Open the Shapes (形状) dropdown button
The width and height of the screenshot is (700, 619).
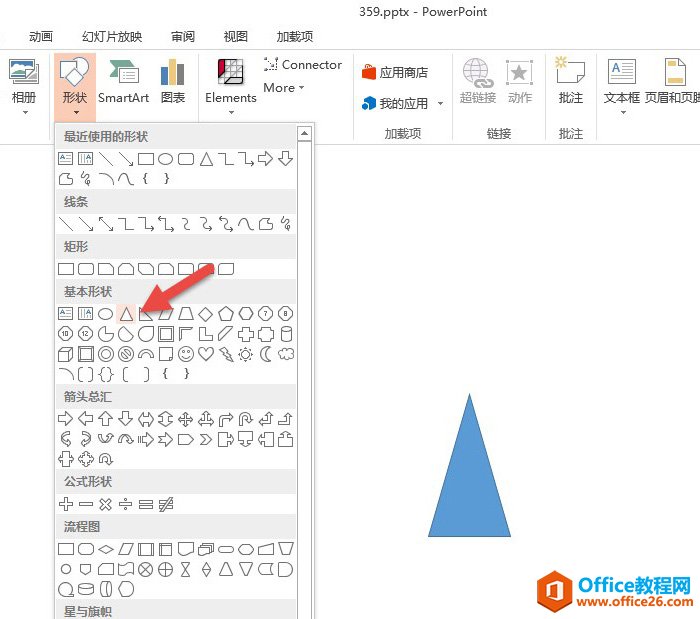coord(75,87)
